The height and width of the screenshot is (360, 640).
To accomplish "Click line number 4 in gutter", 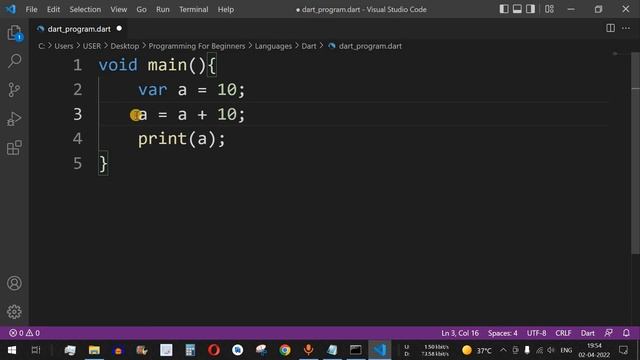I will click(x=77, y=139).
